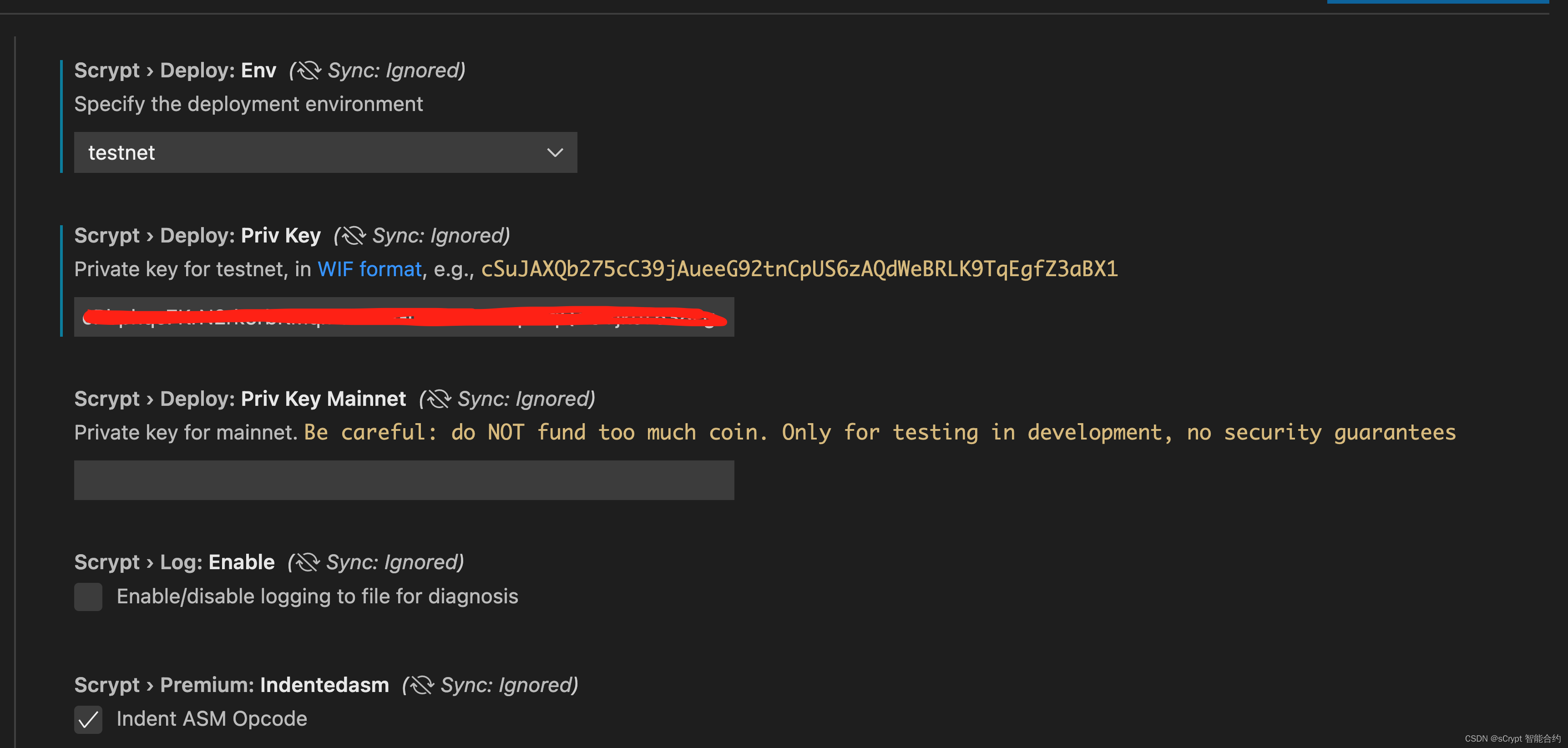
Task: Toggle the Enable/disable logging checkbox
Action: coord(88,597)
